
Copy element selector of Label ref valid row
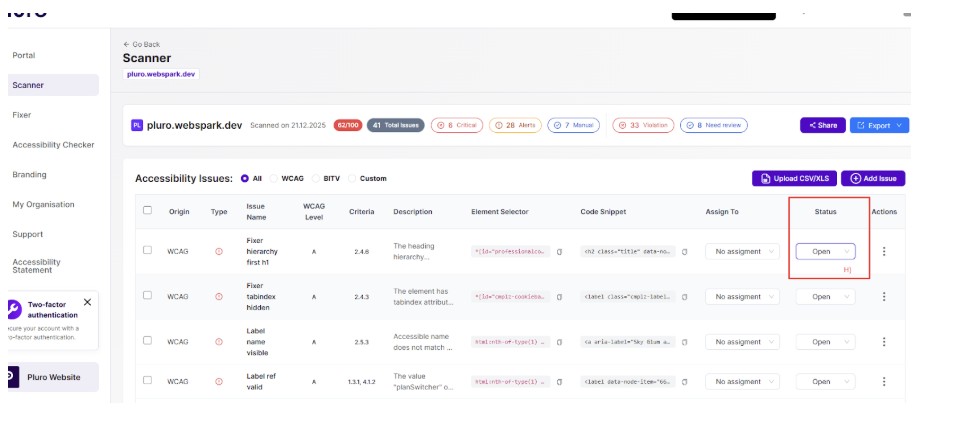coord(560,382)
